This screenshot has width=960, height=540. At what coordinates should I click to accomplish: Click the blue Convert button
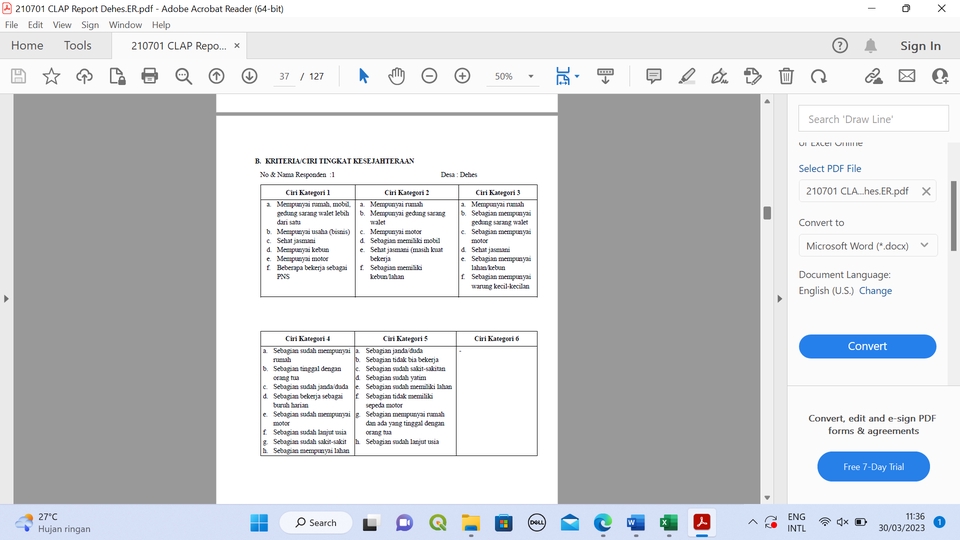point(868,346)
